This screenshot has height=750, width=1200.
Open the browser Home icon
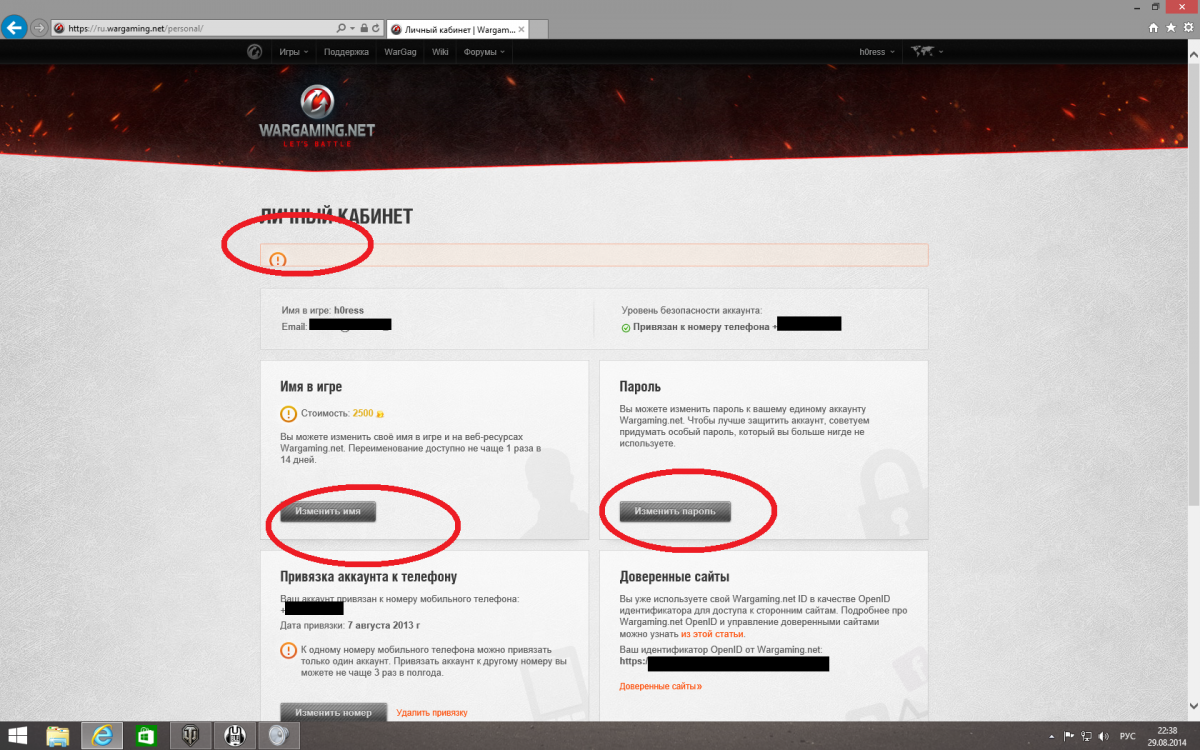coord(1154,28)
